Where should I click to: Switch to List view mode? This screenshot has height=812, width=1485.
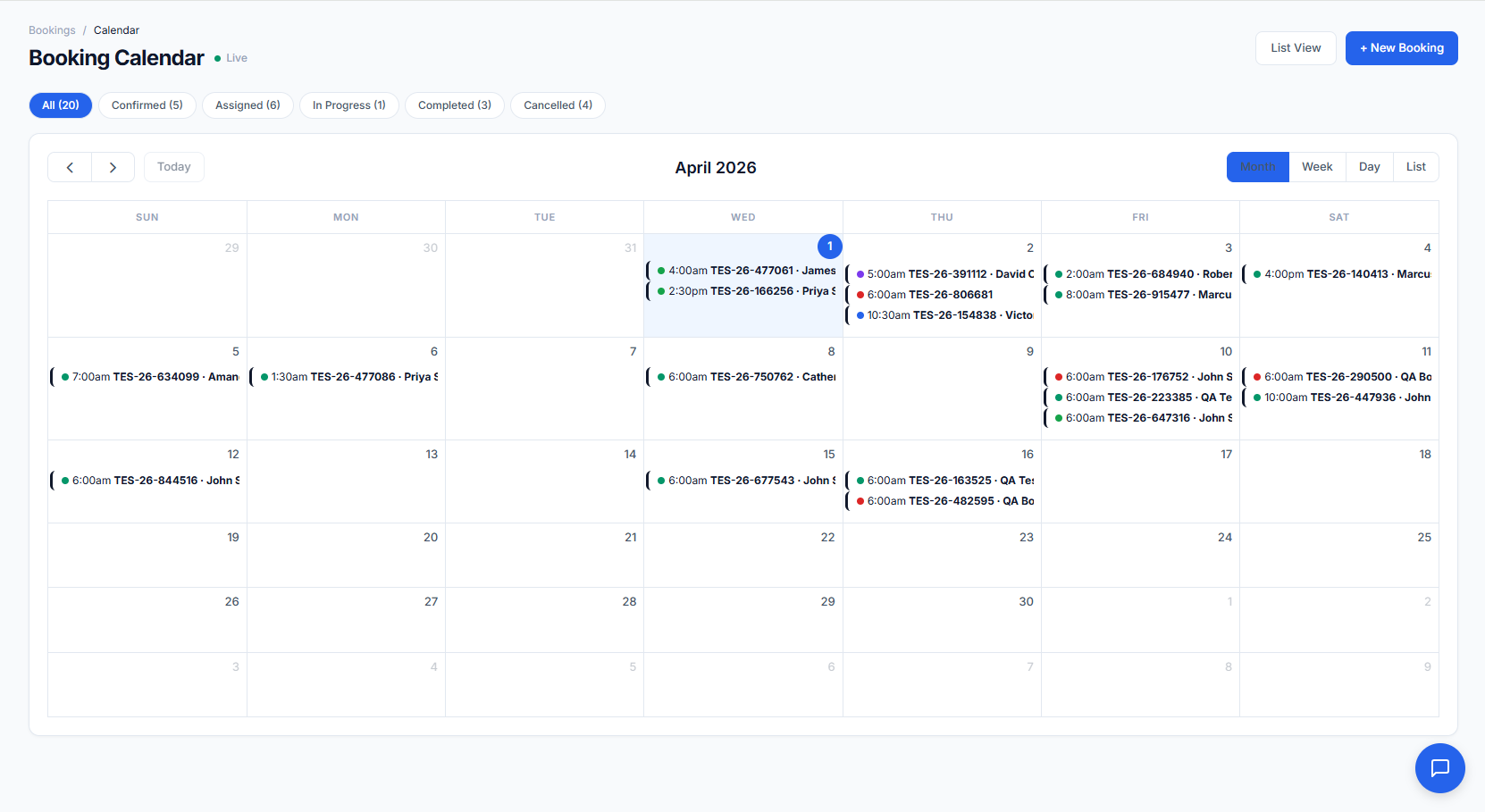pos(1416,166)
